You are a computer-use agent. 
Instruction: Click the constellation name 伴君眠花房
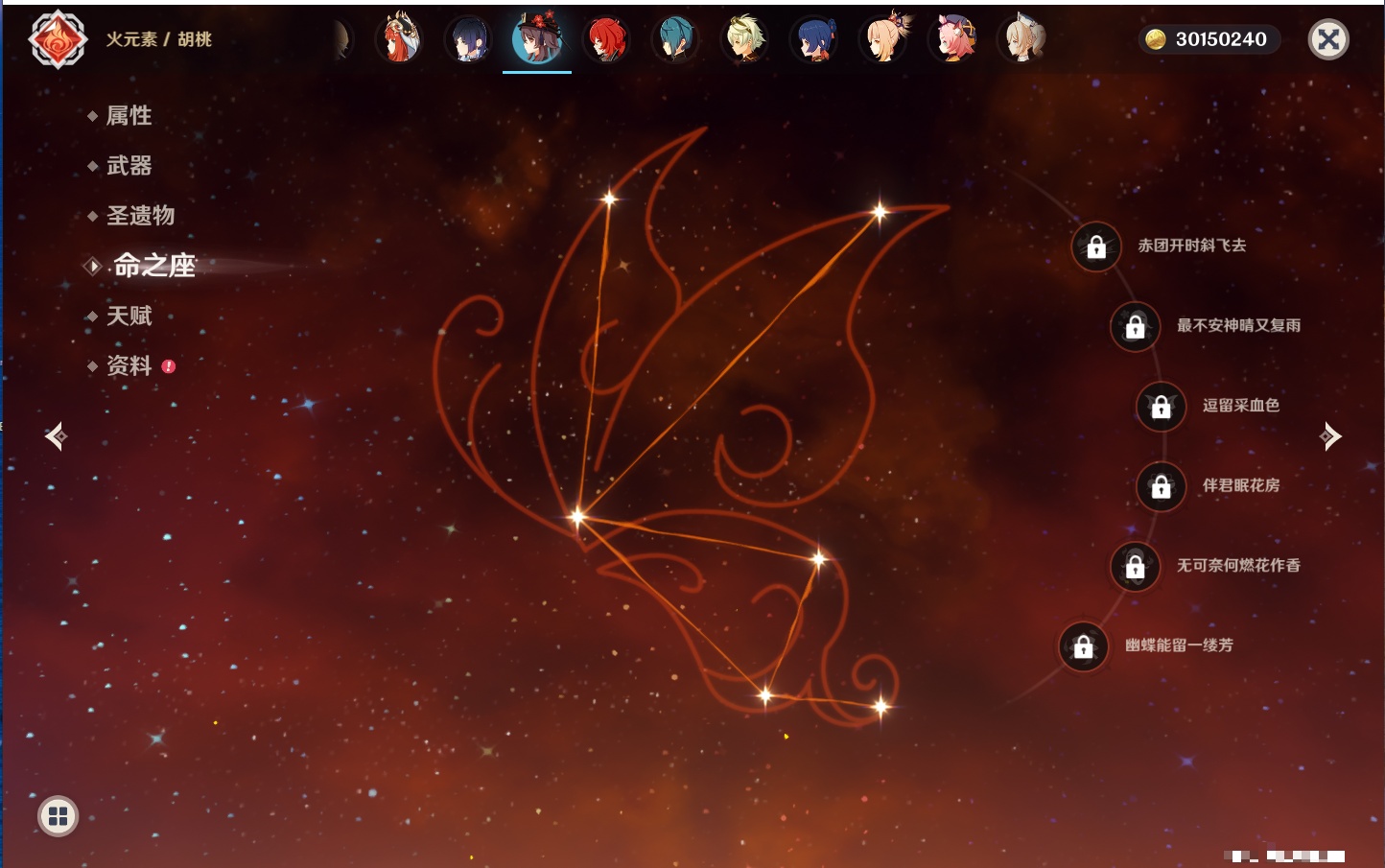point(1241,485)
